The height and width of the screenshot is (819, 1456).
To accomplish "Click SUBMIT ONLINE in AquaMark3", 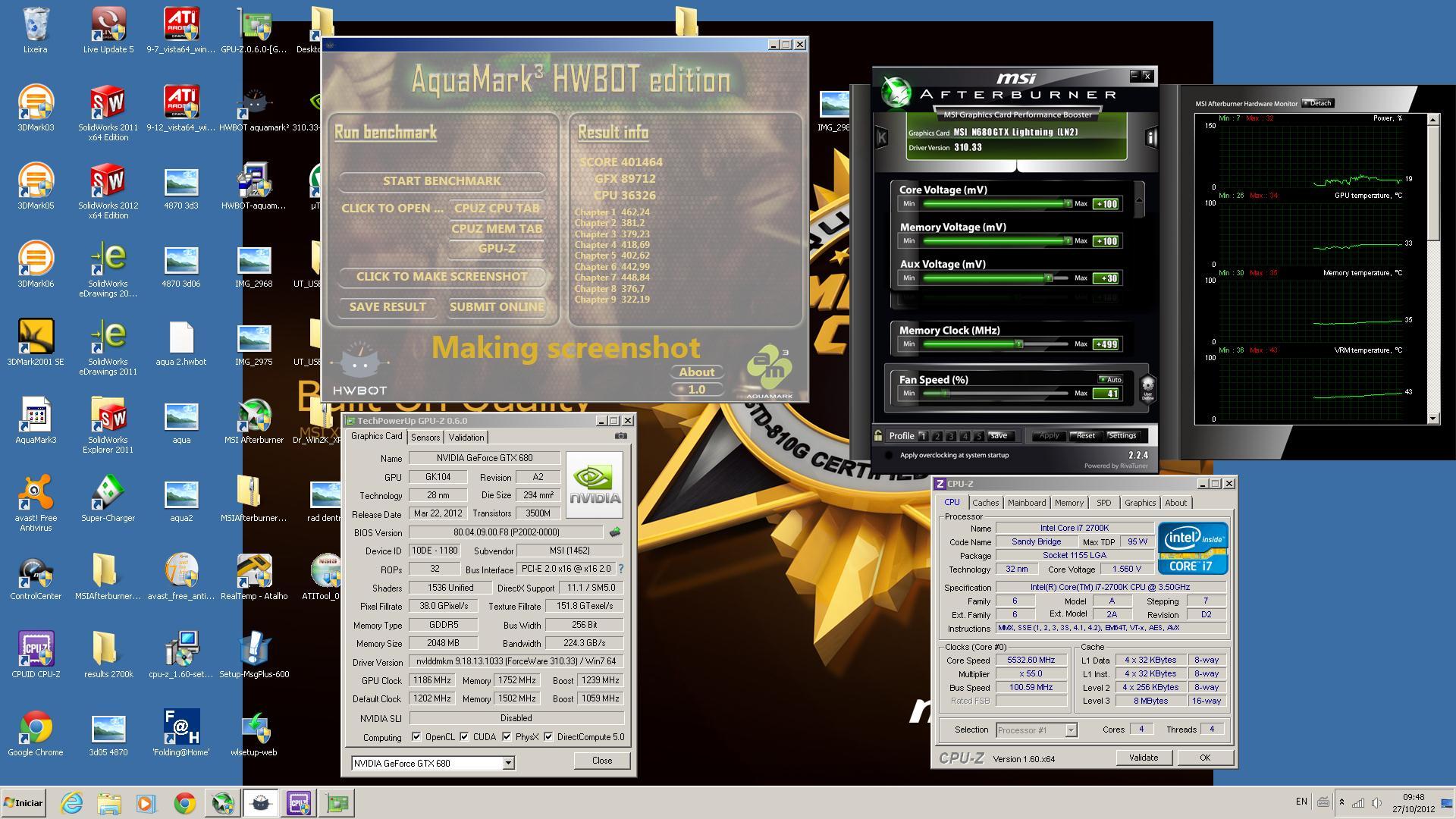I will pos(497,307).
